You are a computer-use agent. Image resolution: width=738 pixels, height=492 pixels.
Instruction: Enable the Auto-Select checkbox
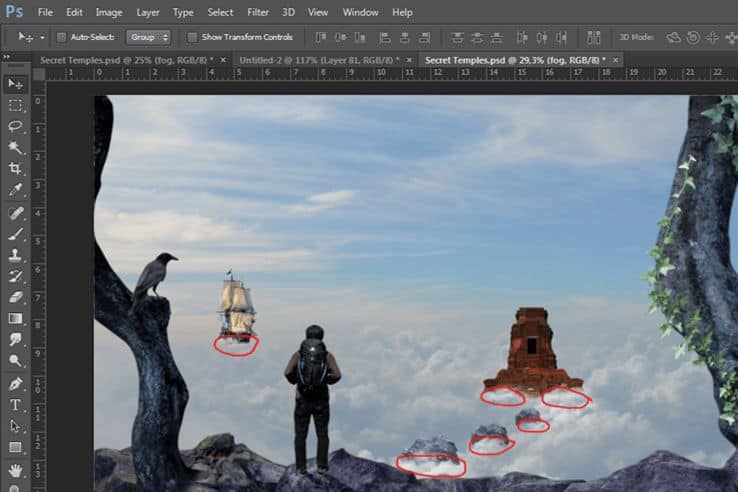[61, 37]
